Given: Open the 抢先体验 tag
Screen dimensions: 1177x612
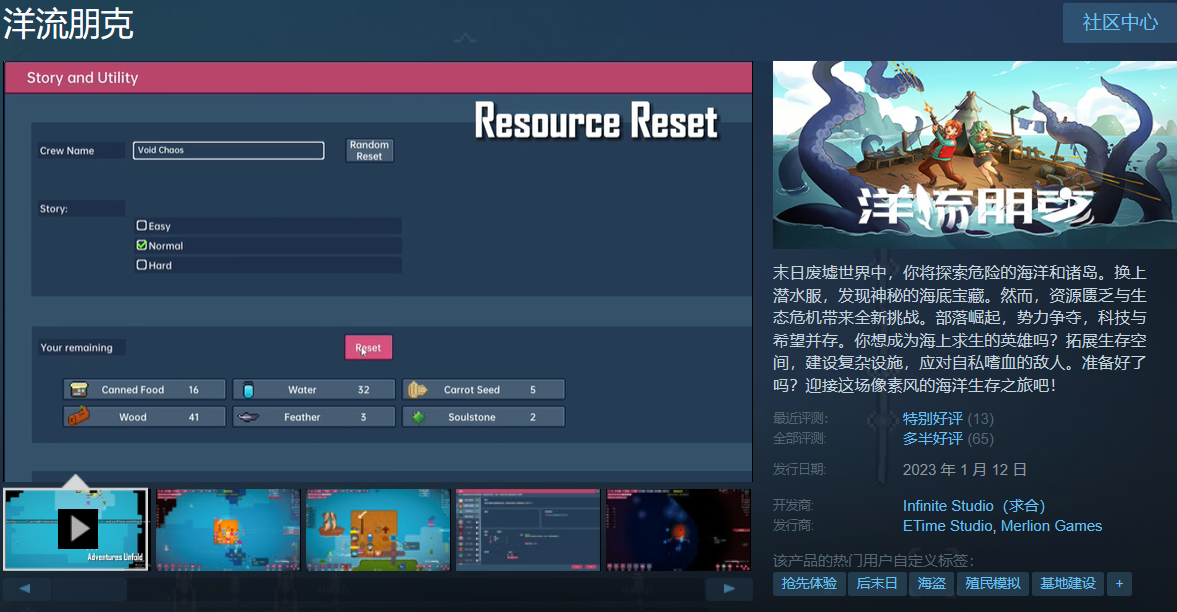Looking at the screenshot, I should [x=809, y=583].
